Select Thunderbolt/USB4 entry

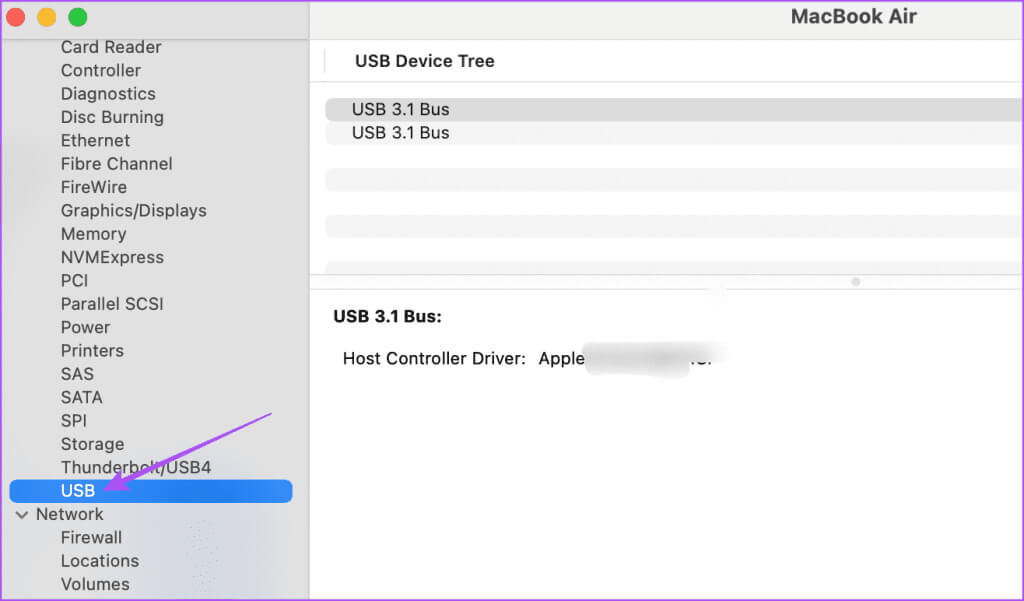pos(136,468)
